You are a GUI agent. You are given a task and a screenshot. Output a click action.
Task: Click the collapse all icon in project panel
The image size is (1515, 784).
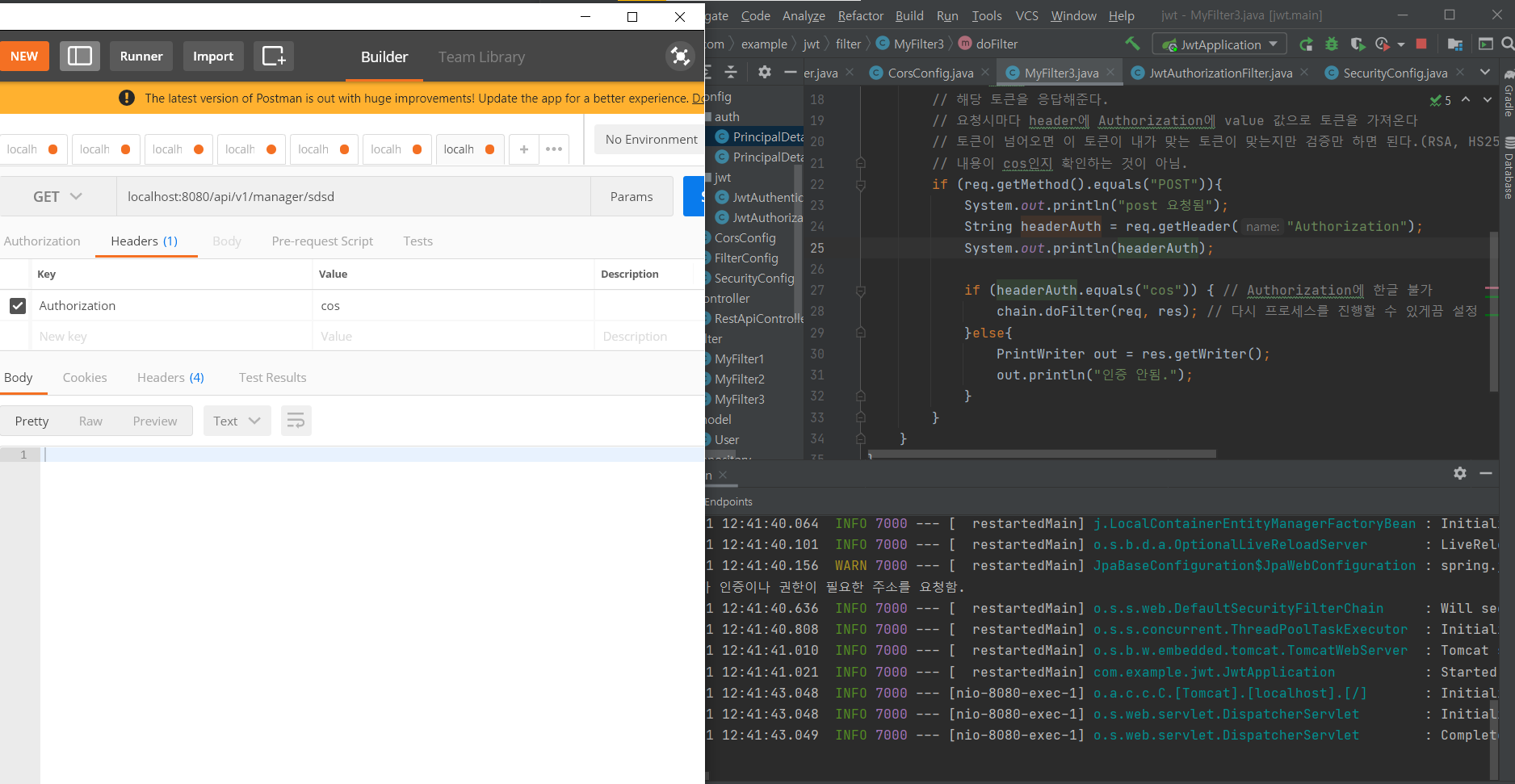pos(731,72)
